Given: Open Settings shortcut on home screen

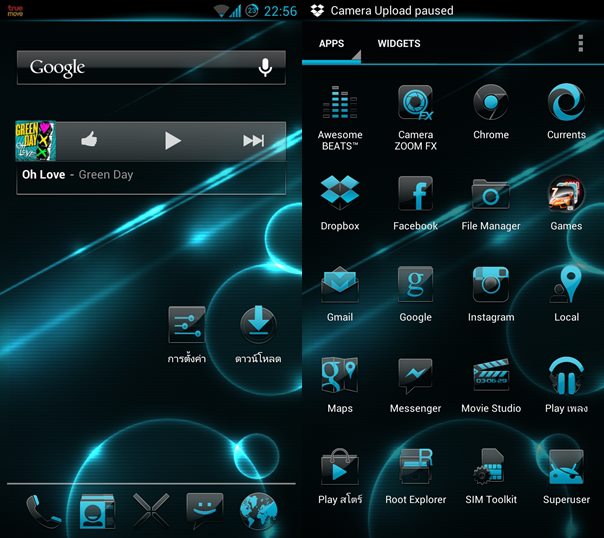Looking at the screenshot, I should [x=187, y=324].
